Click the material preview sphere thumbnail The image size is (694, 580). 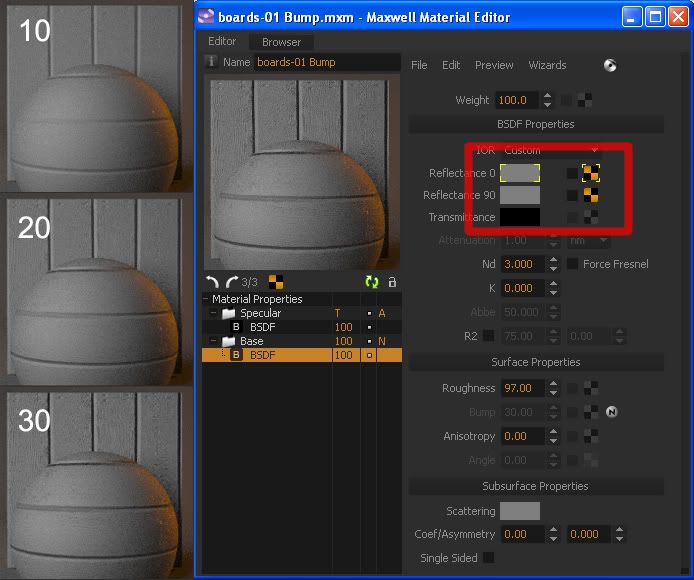[x=301, y=174]
